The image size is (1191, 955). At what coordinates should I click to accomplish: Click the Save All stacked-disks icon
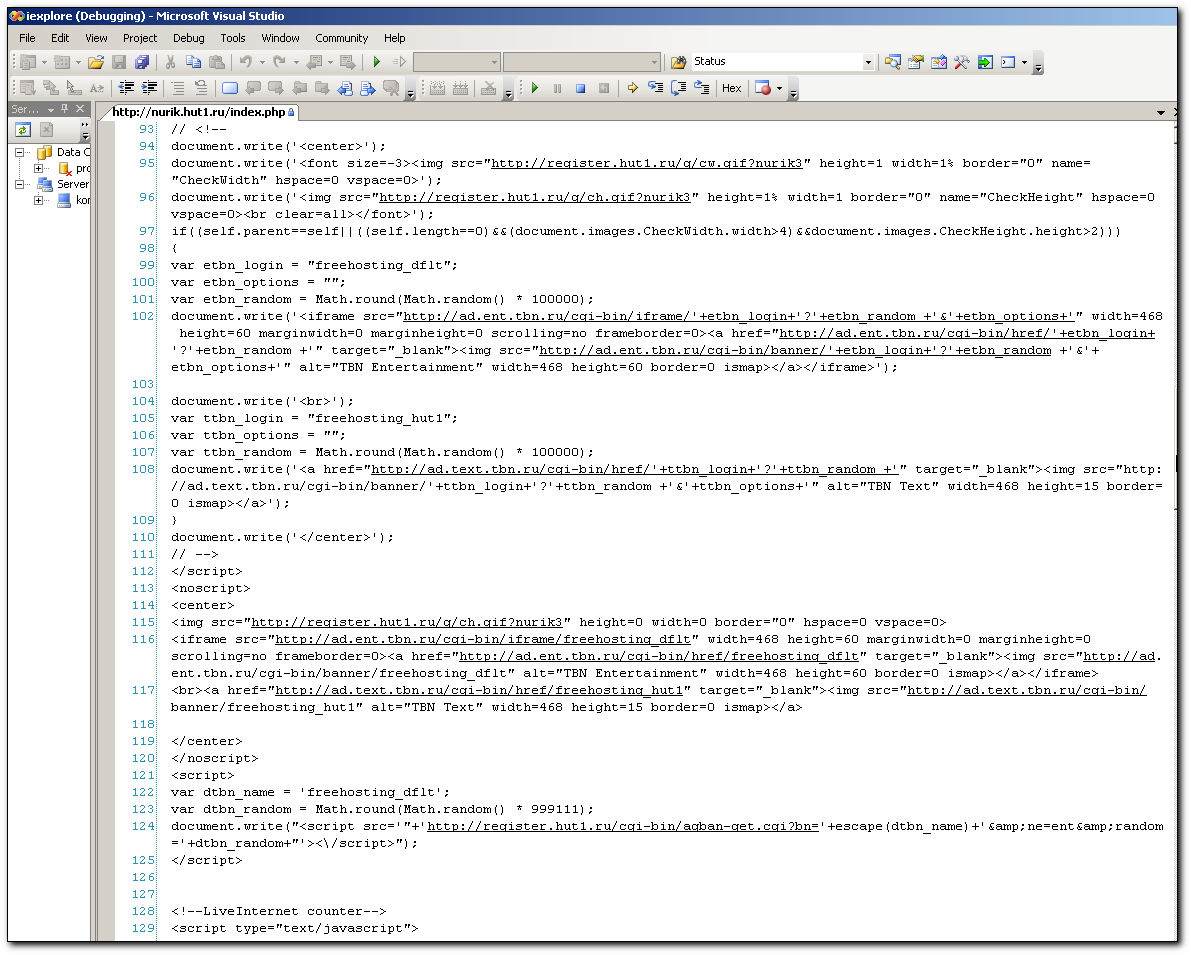click(x=142, y=62)
